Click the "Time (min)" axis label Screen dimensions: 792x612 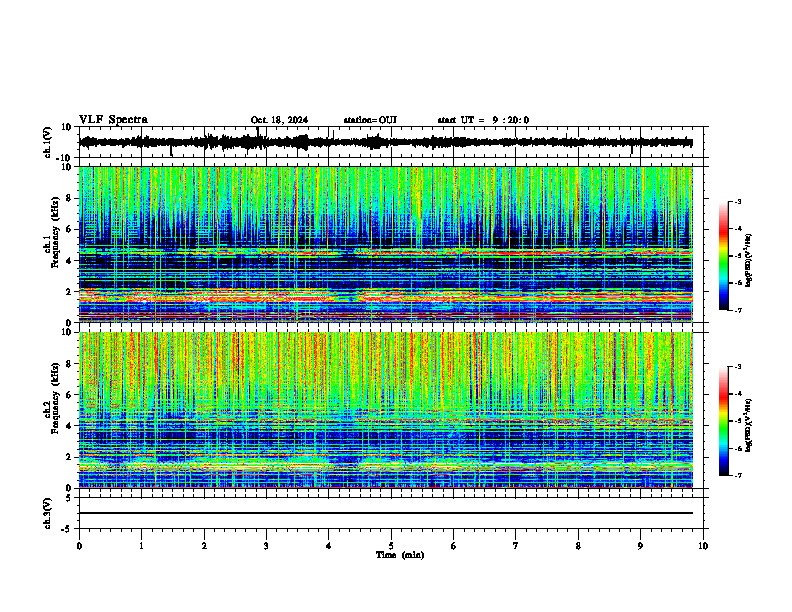click(400, 555)
